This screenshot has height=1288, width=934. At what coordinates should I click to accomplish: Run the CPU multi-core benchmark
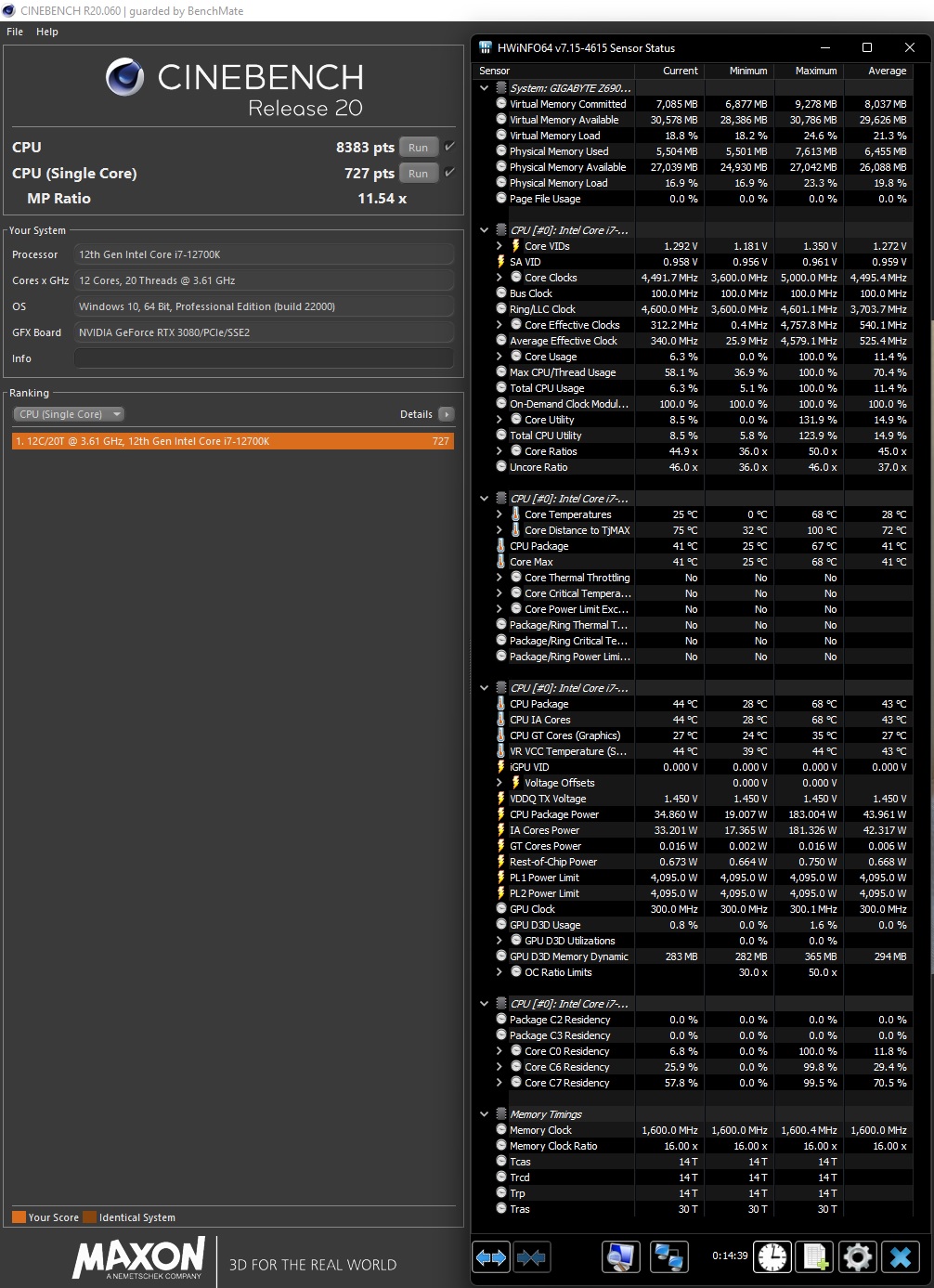419,148
